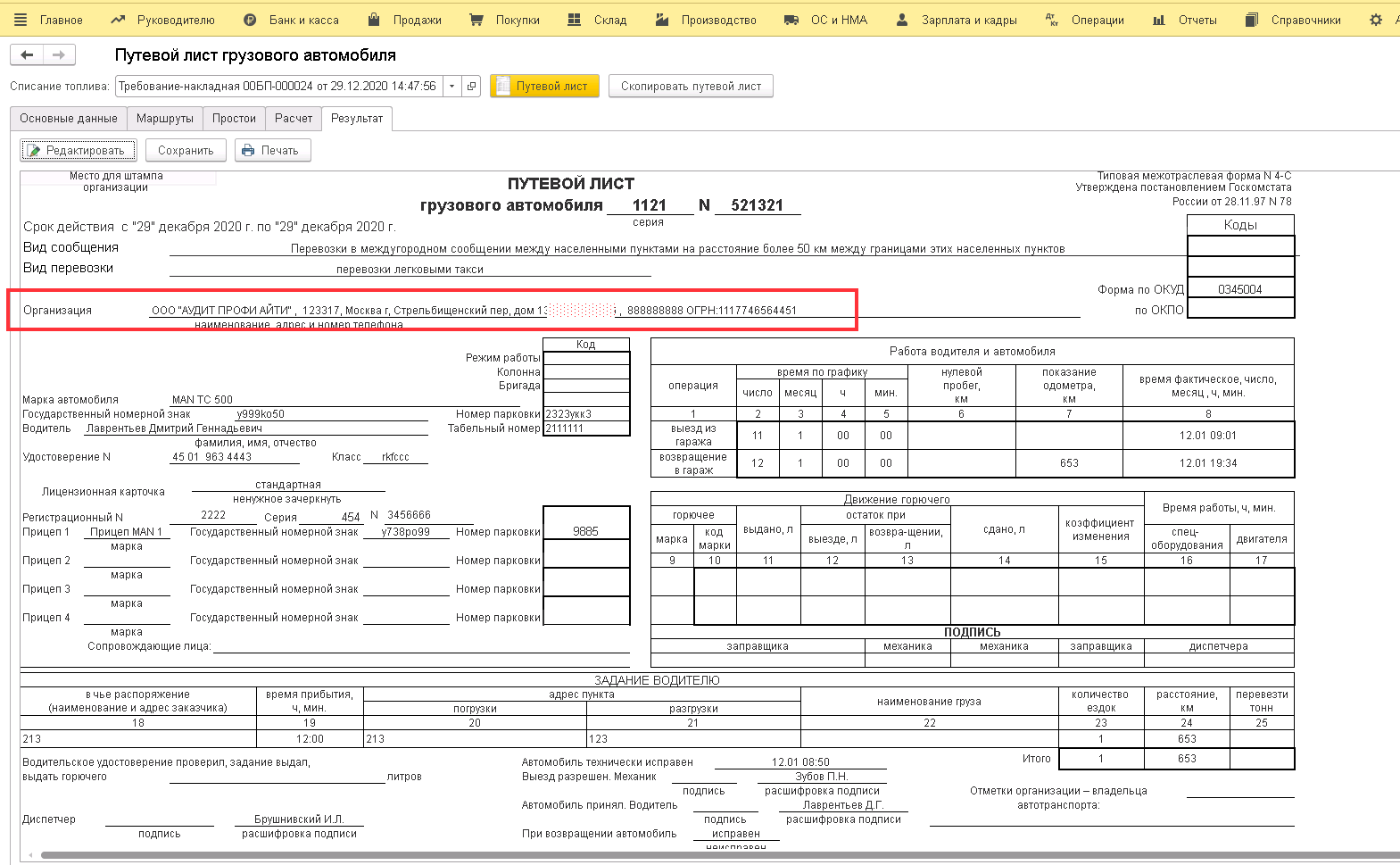The image size is (1400, 865).
Task: Switch to the Основные данные tab
Action: [x=69, y=119]
